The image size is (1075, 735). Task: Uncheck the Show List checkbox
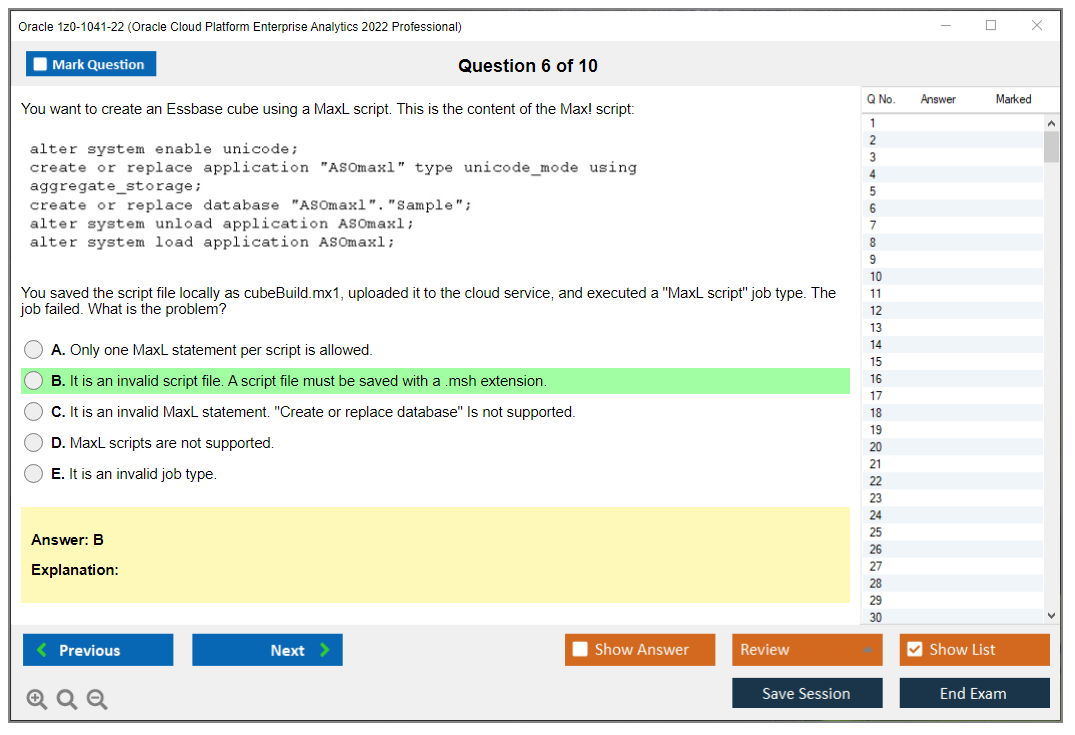tap(914, 650)
